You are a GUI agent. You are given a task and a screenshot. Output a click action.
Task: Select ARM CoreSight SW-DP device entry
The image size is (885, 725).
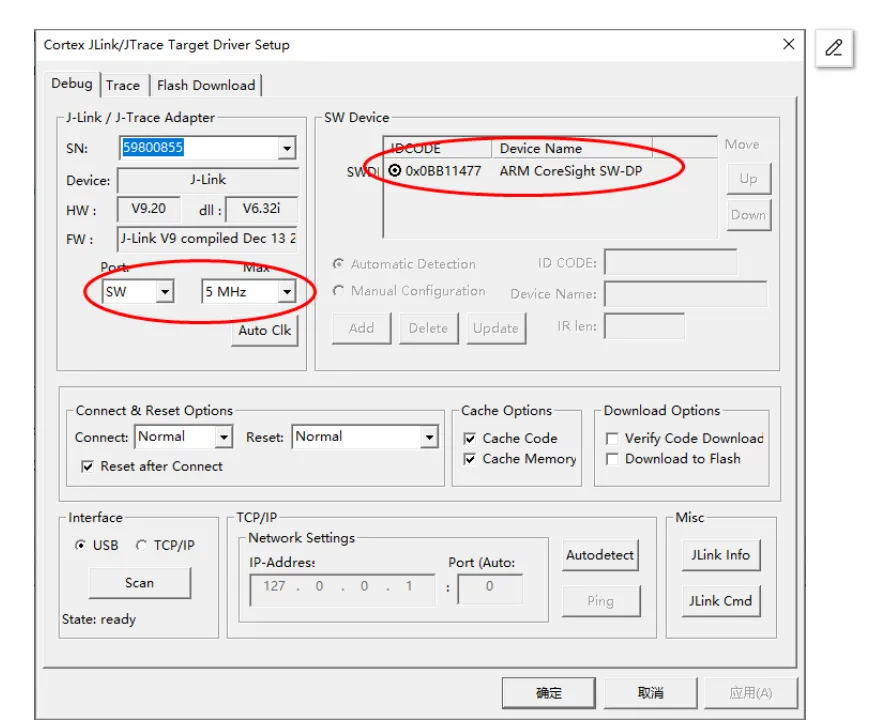(x=571, y=171)
